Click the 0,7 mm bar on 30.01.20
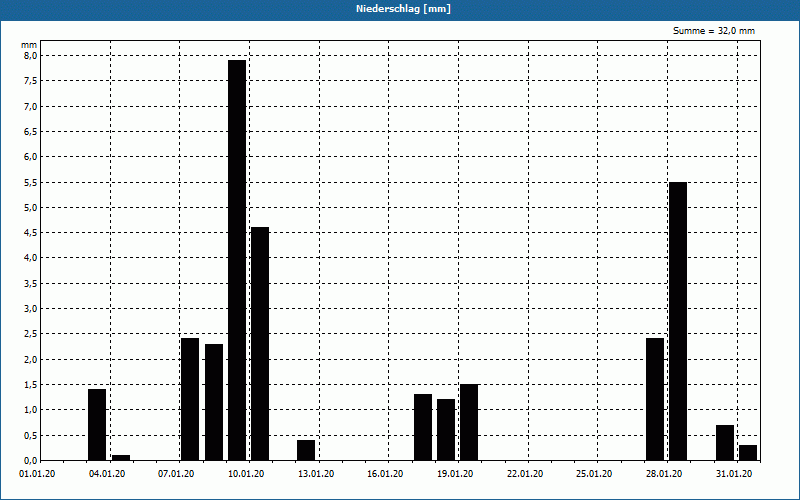The image size is (800, 500). pyautogui.click(x=725, y=442)
